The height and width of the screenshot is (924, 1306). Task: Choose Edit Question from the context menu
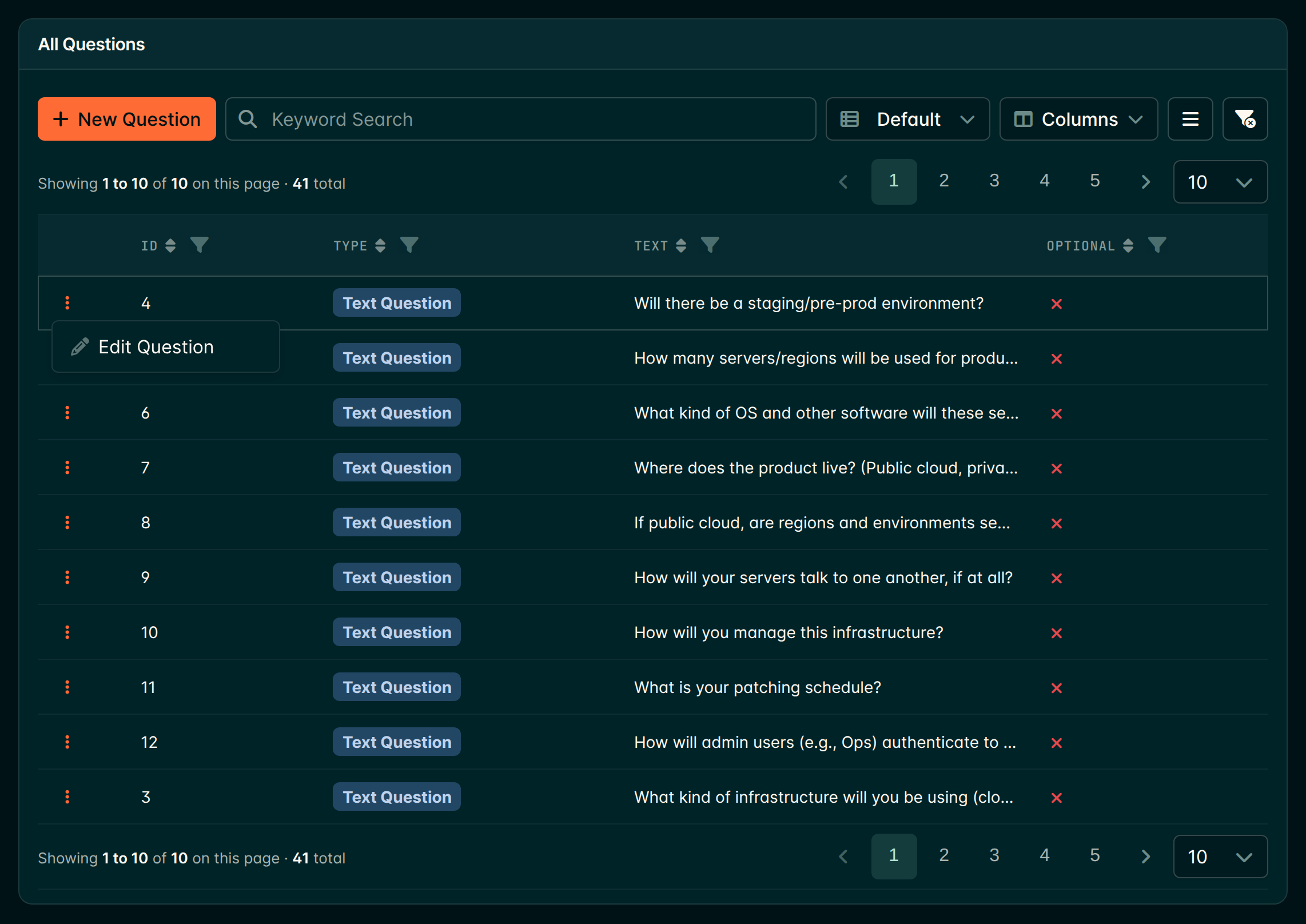(x=166, y=347)
